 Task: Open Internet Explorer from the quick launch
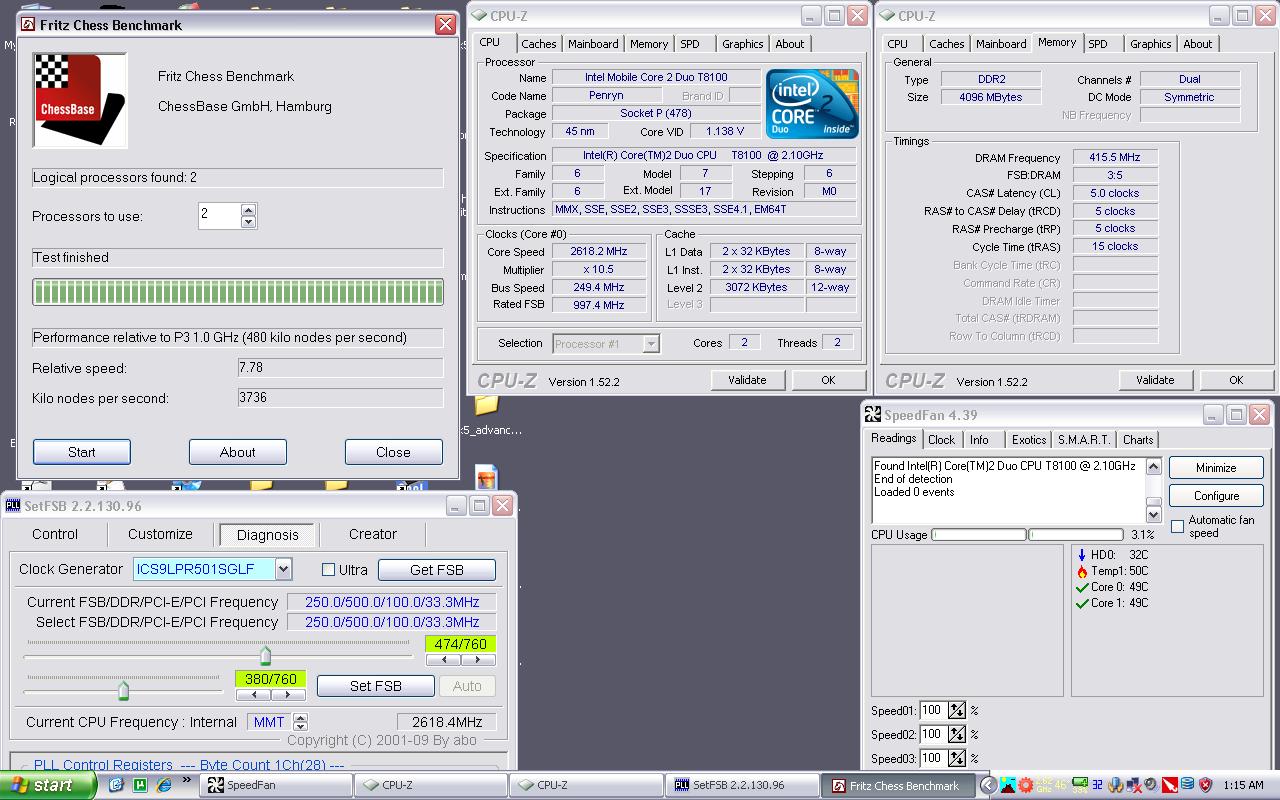165,785
